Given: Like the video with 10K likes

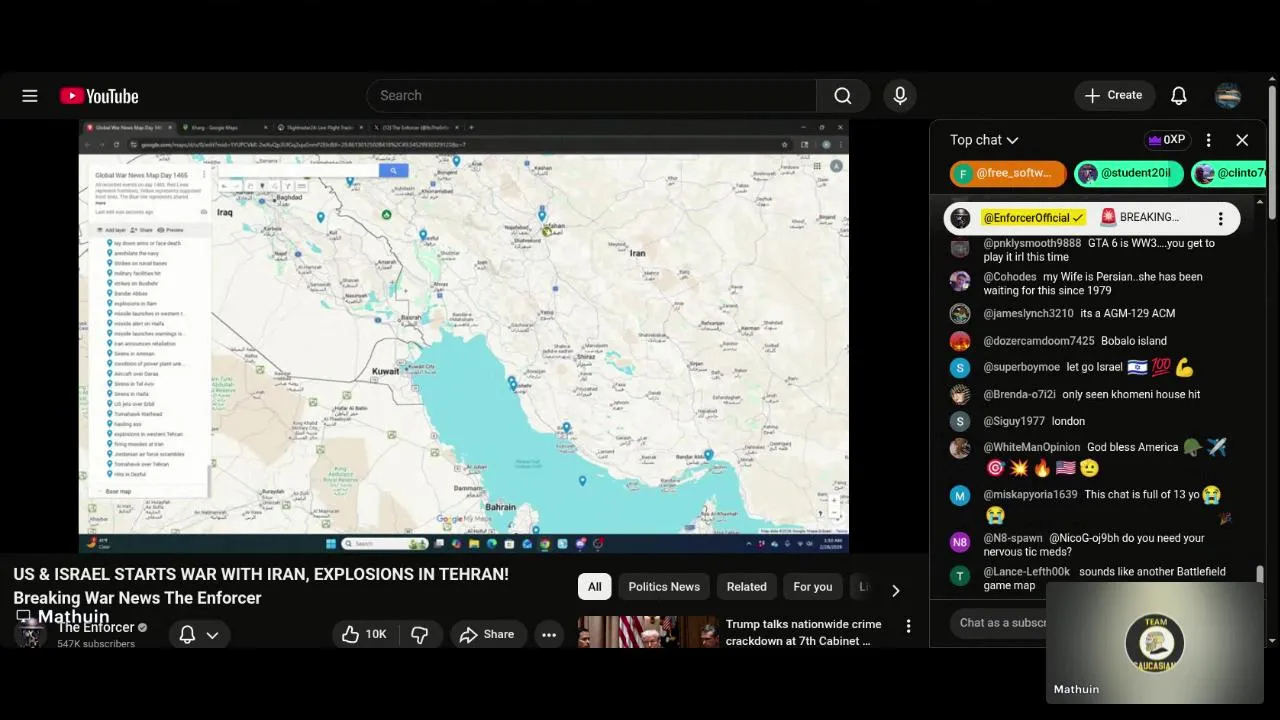Looking at the screenshot, I should pyautogui.click(x=364, y=634).
